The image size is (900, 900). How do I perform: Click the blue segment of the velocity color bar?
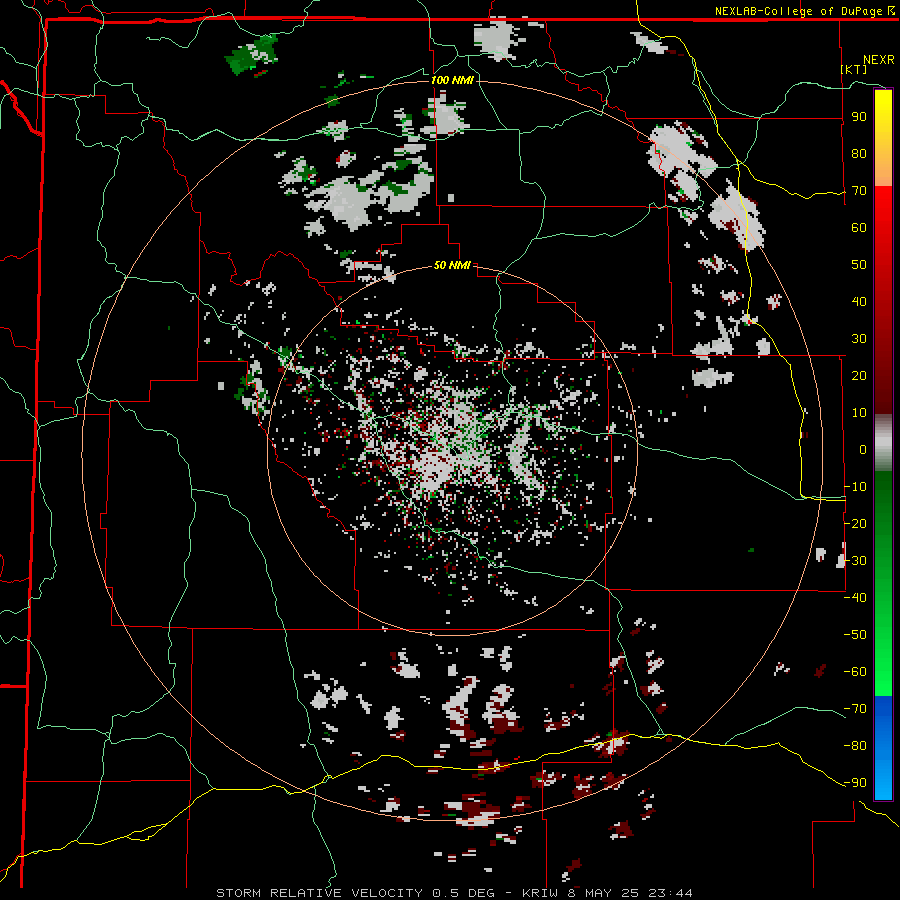[x=883, y=746]
